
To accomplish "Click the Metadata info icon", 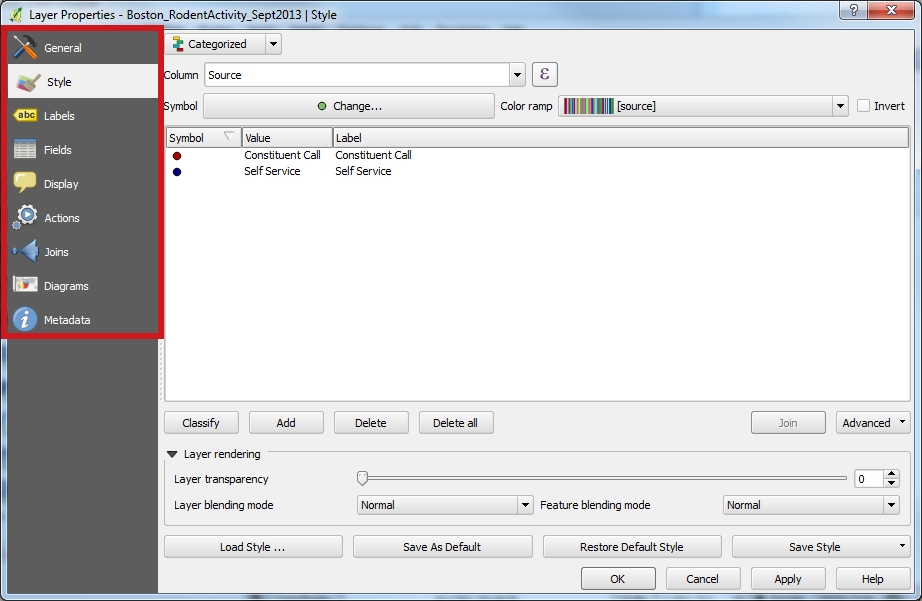I will (25, 320).
